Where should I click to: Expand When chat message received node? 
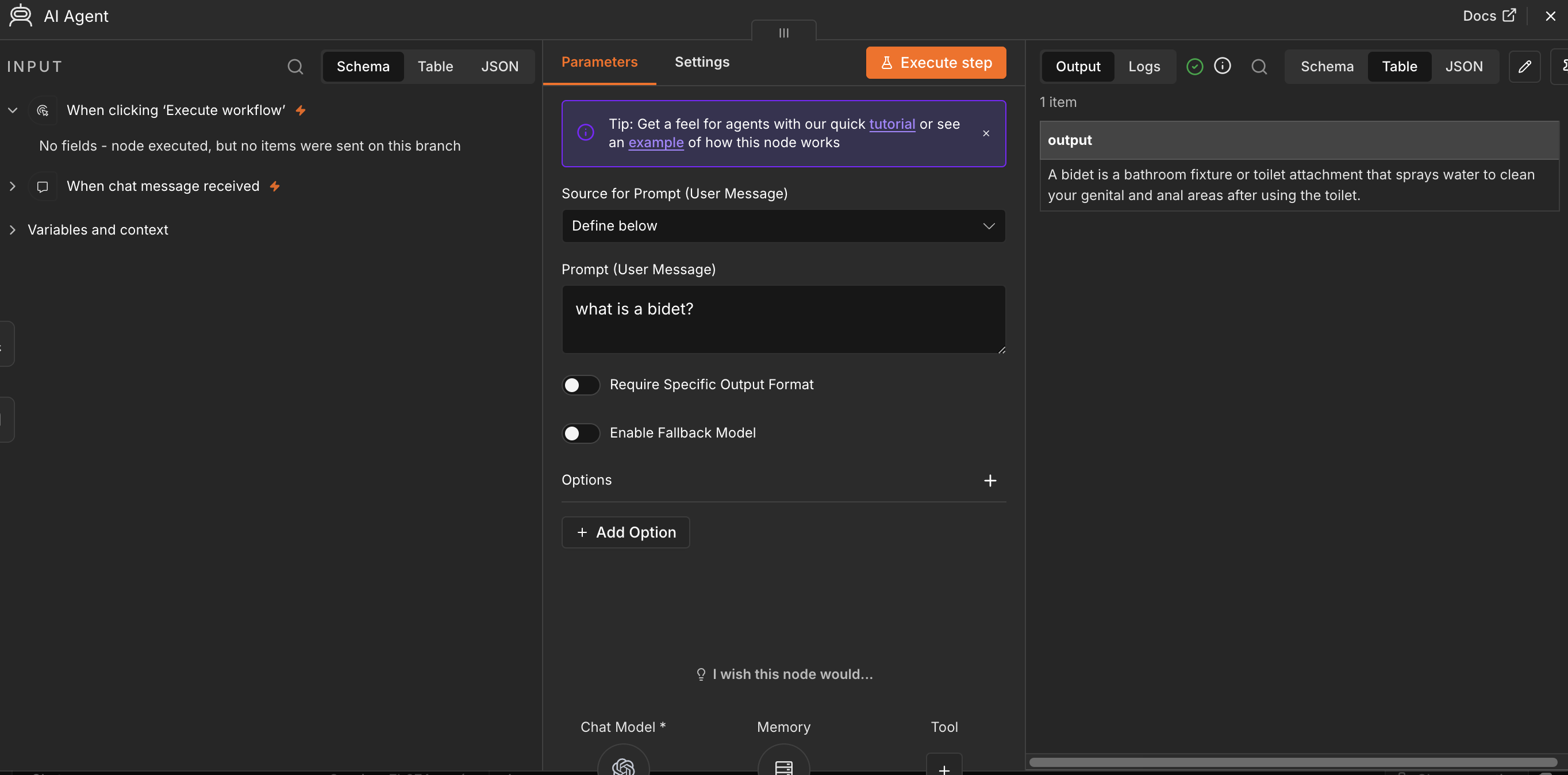tap(13, 186)
